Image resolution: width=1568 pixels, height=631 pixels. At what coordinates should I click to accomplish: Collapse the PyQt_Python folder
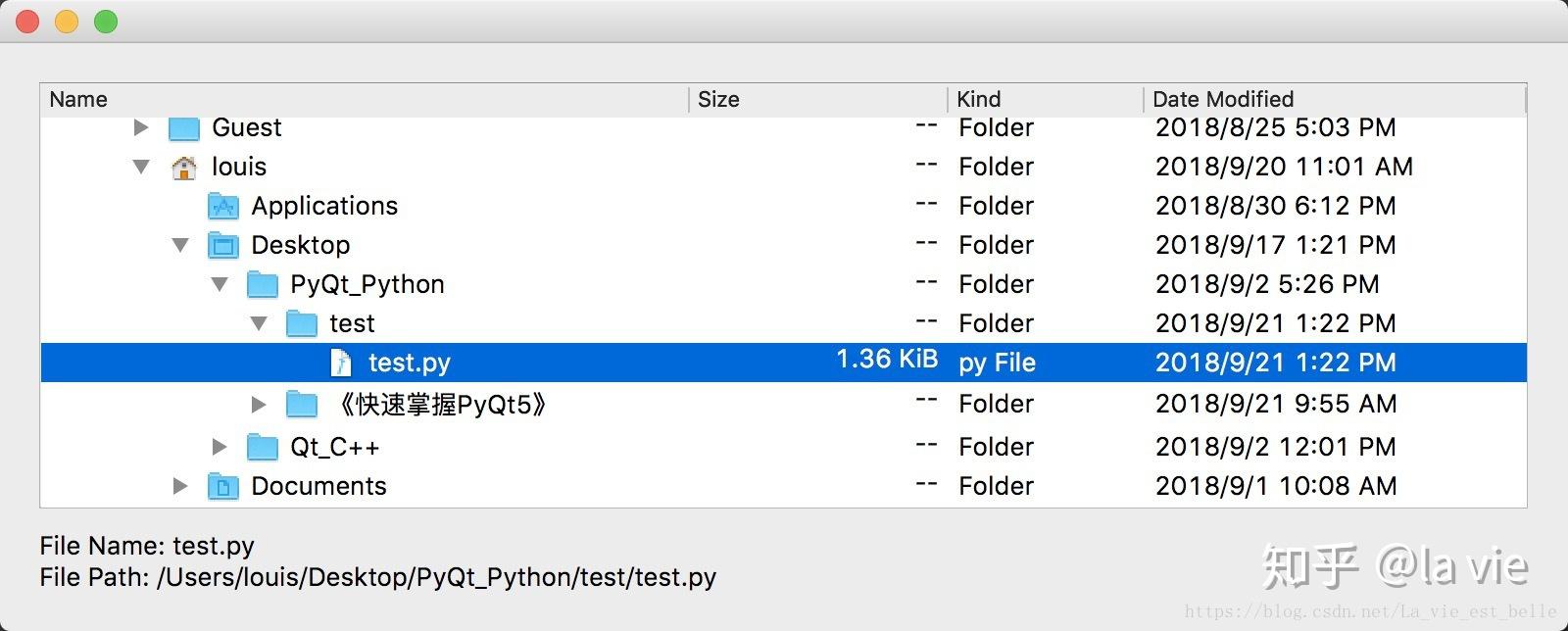pyautogui.click(x=220, y=284)
